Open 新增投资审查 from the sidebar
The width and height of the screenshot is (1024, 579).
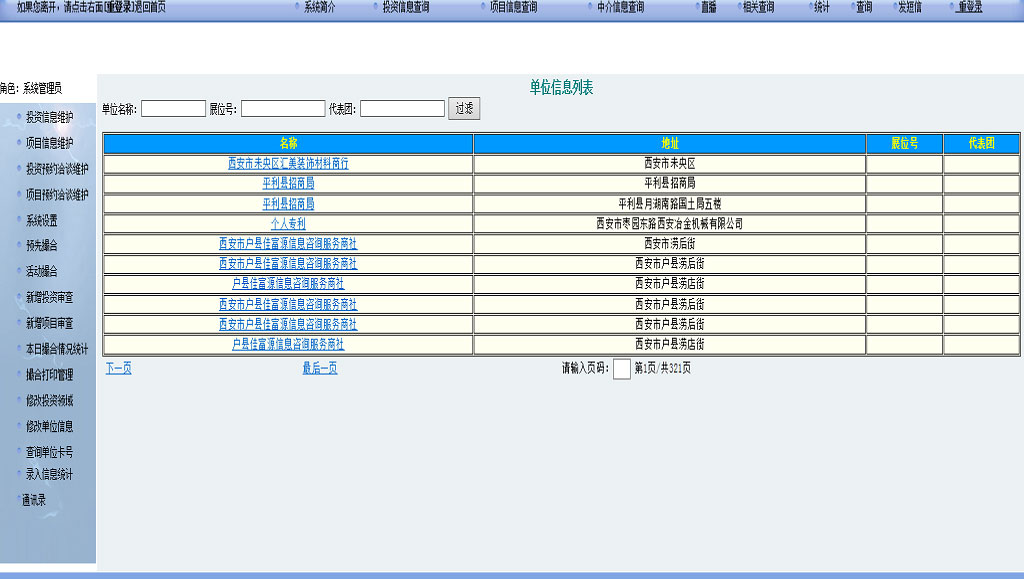49,298
